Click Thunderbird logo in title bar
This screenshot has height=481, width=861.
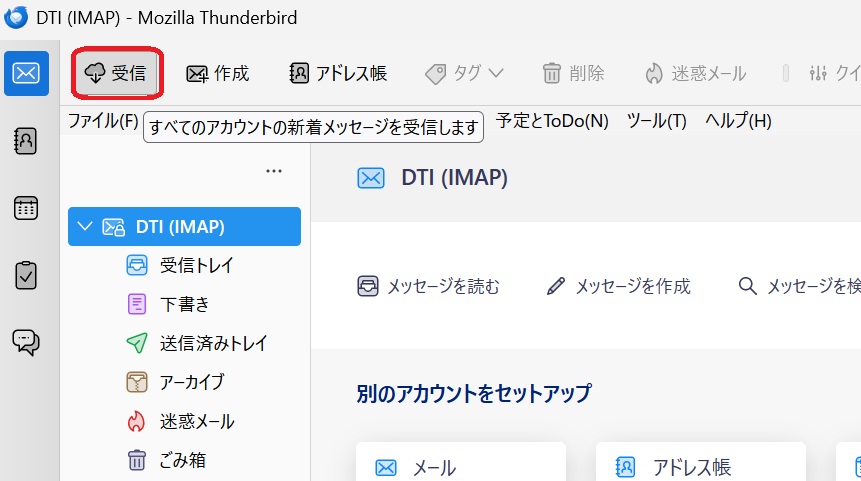pos(16,18)
